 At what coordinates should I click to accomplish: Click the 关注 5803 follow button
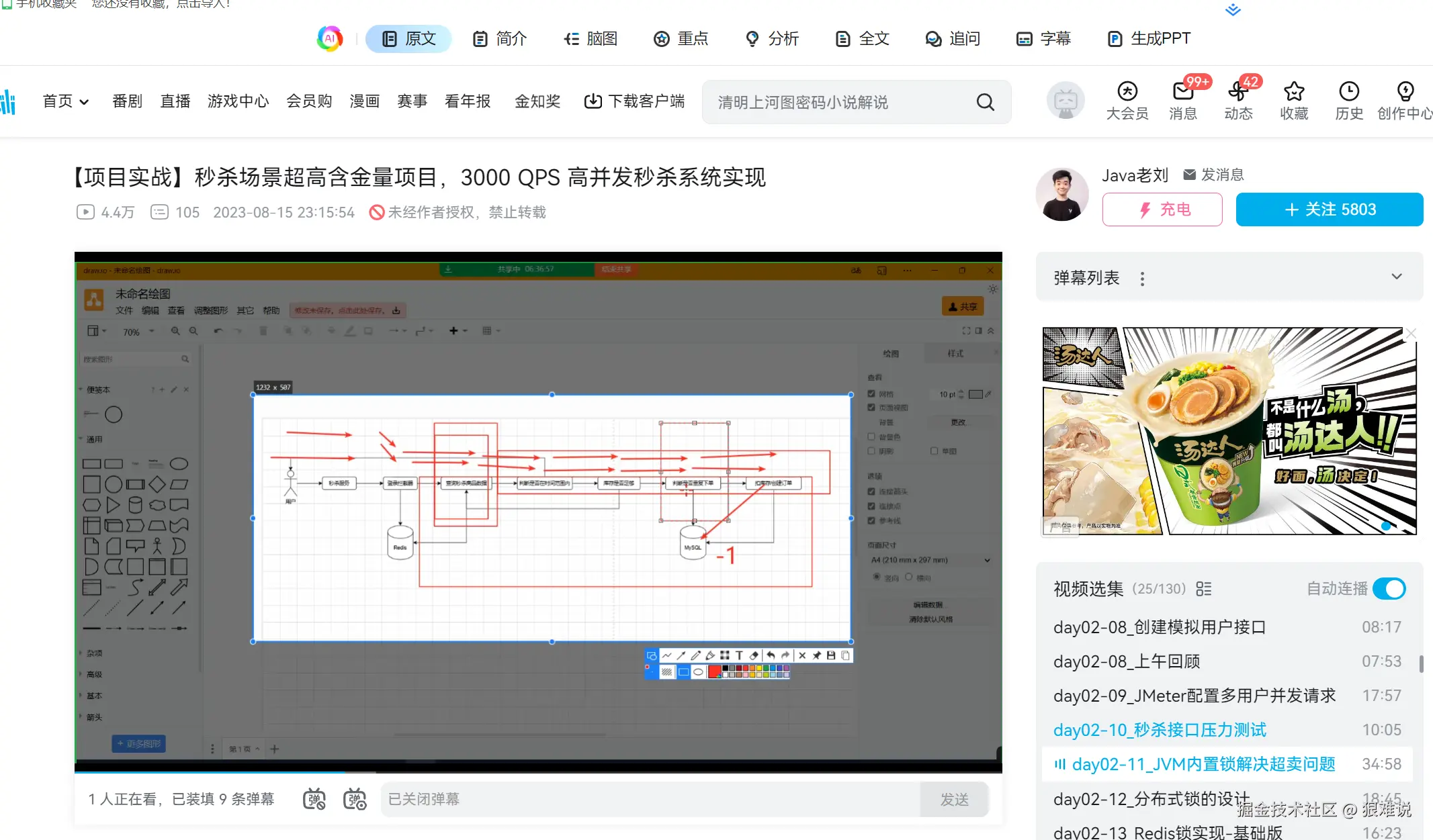click(x=1329, y=209)
